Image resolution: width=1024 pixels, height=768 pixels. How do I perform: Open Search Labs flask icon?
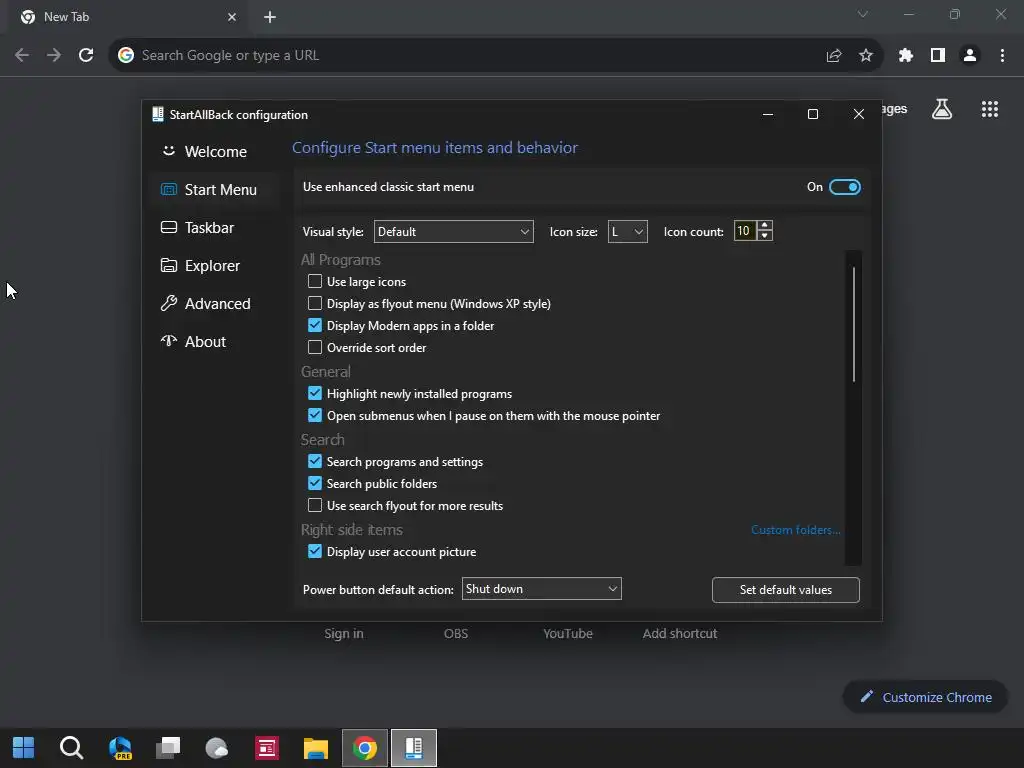[x=942, y=109]
